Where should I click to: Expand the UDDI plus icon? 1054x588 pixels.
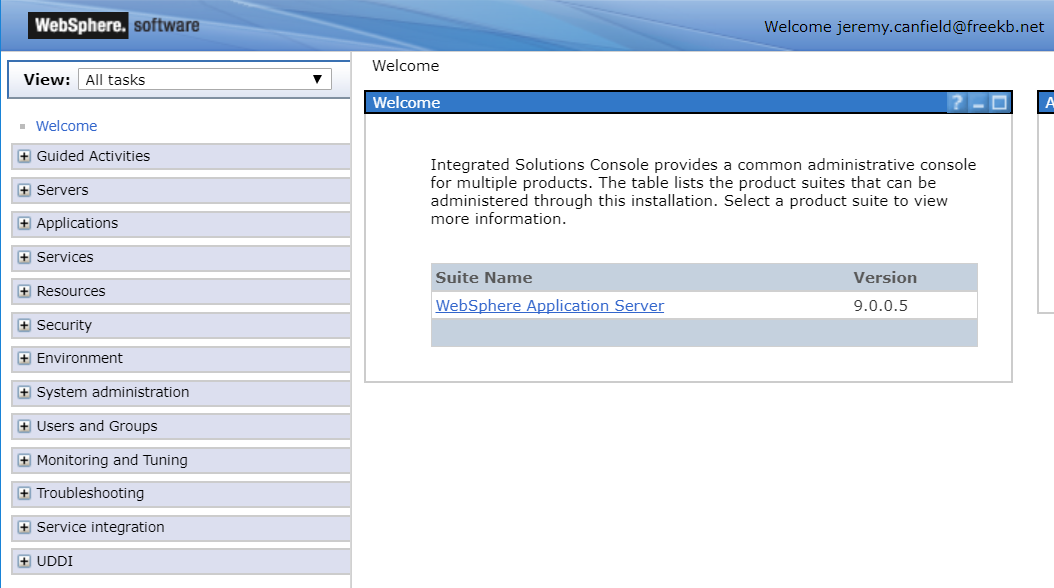(24, 561)
